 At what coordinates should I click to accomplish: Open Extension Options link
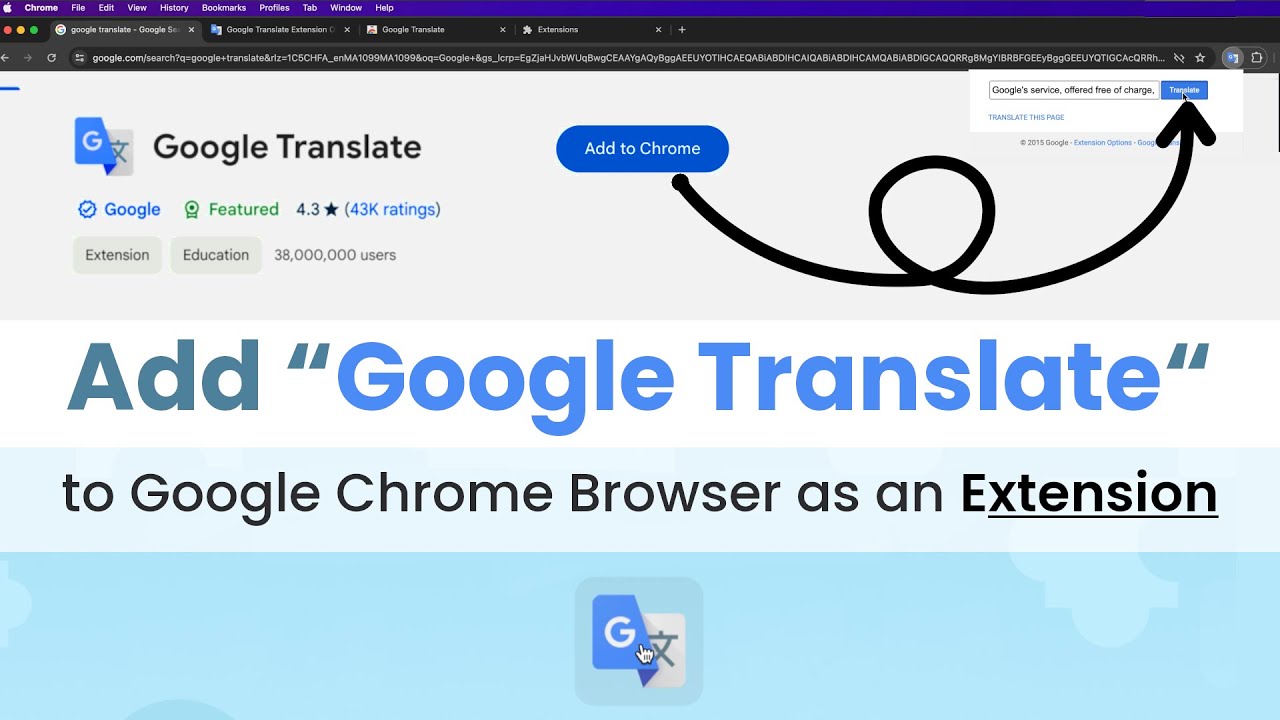click(x=1103, y=143)
